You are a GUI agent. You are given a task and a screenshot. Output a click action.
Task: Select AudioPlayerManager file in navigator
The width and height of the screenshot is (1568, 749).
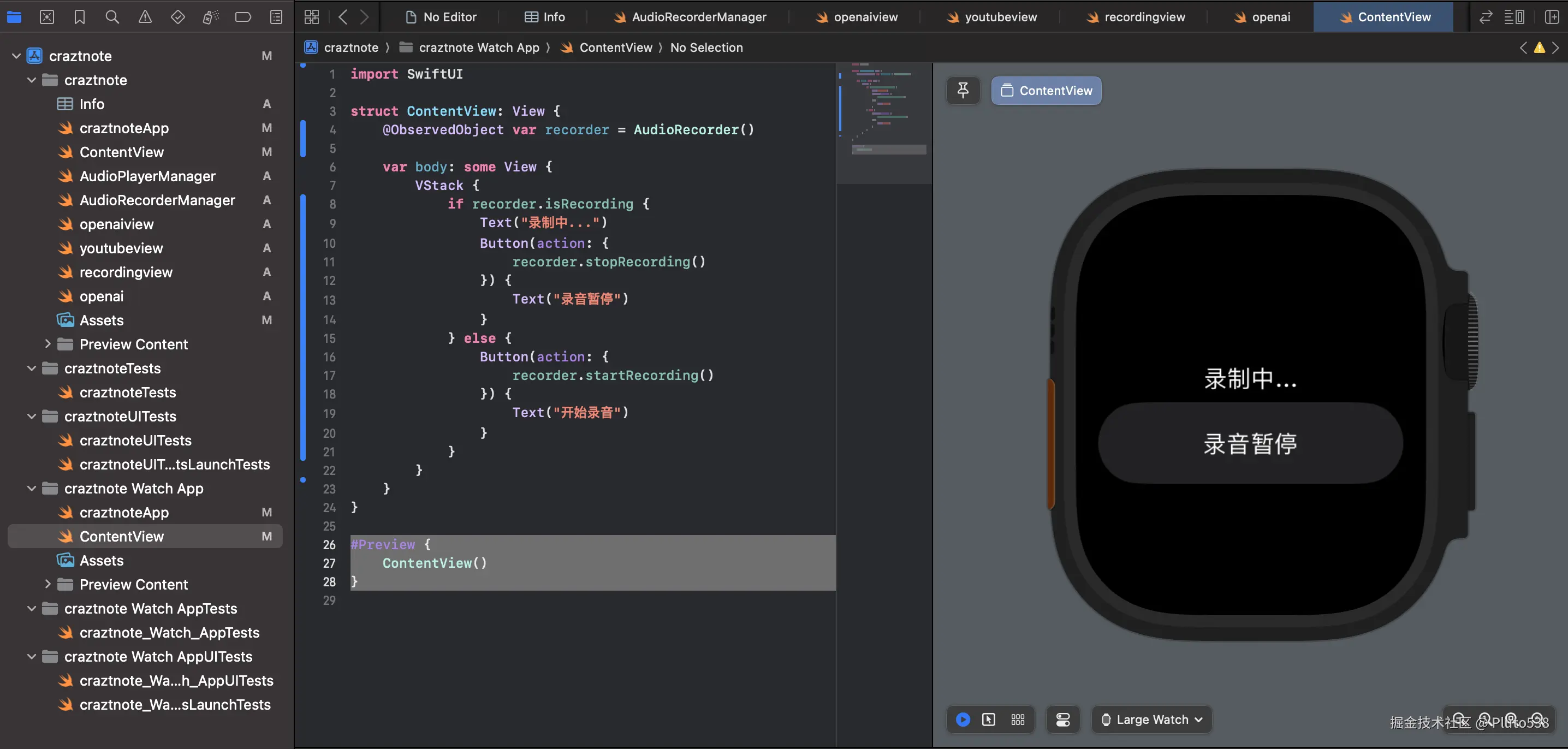tap(147, 176)
